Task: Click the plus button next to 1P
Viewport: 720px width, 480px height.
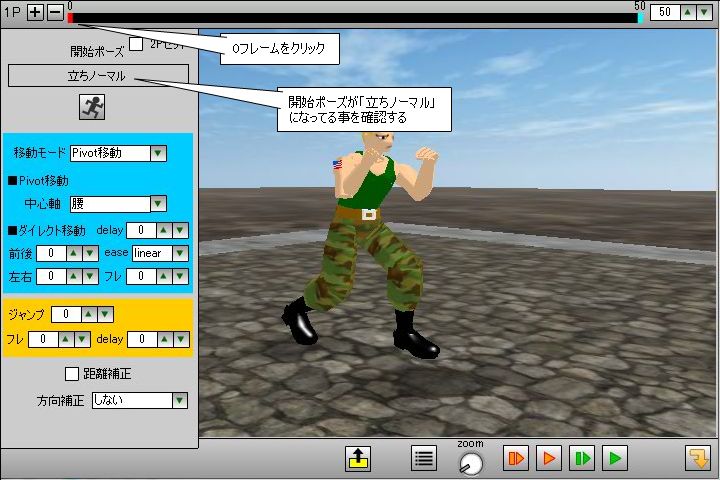Action: point(35,12)
